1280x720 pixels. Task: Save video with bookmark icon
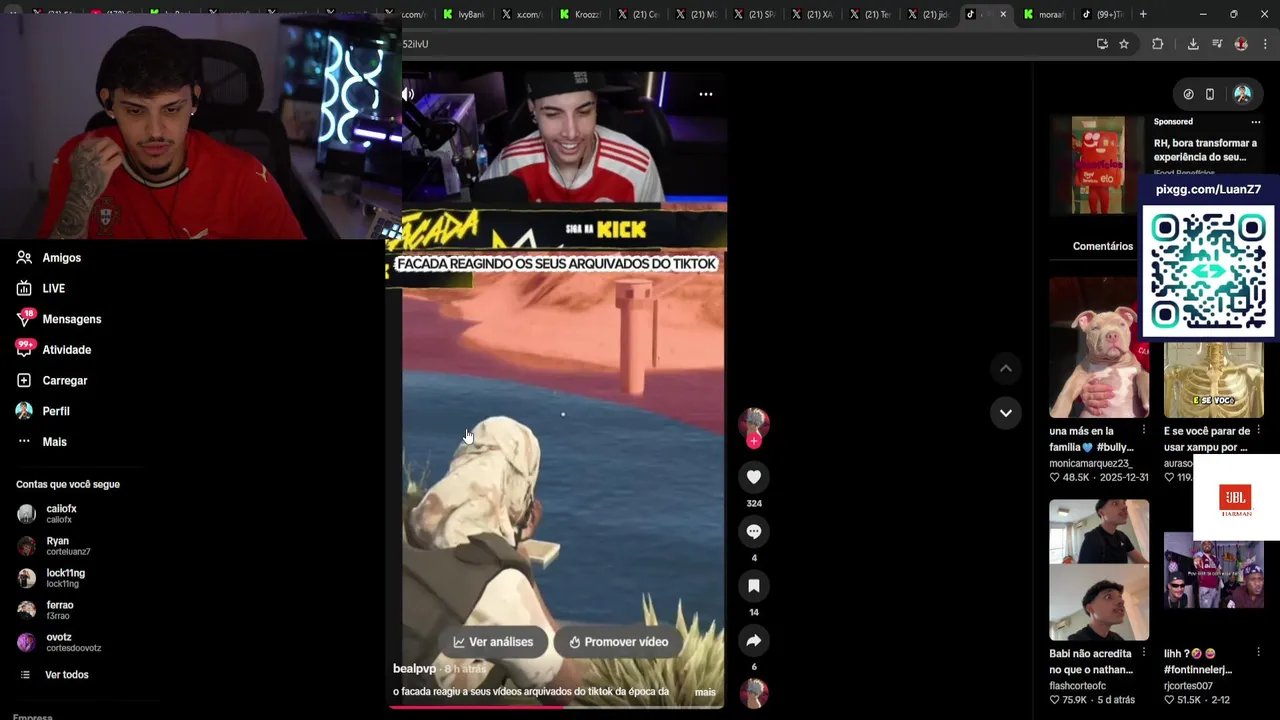point(754,586)
